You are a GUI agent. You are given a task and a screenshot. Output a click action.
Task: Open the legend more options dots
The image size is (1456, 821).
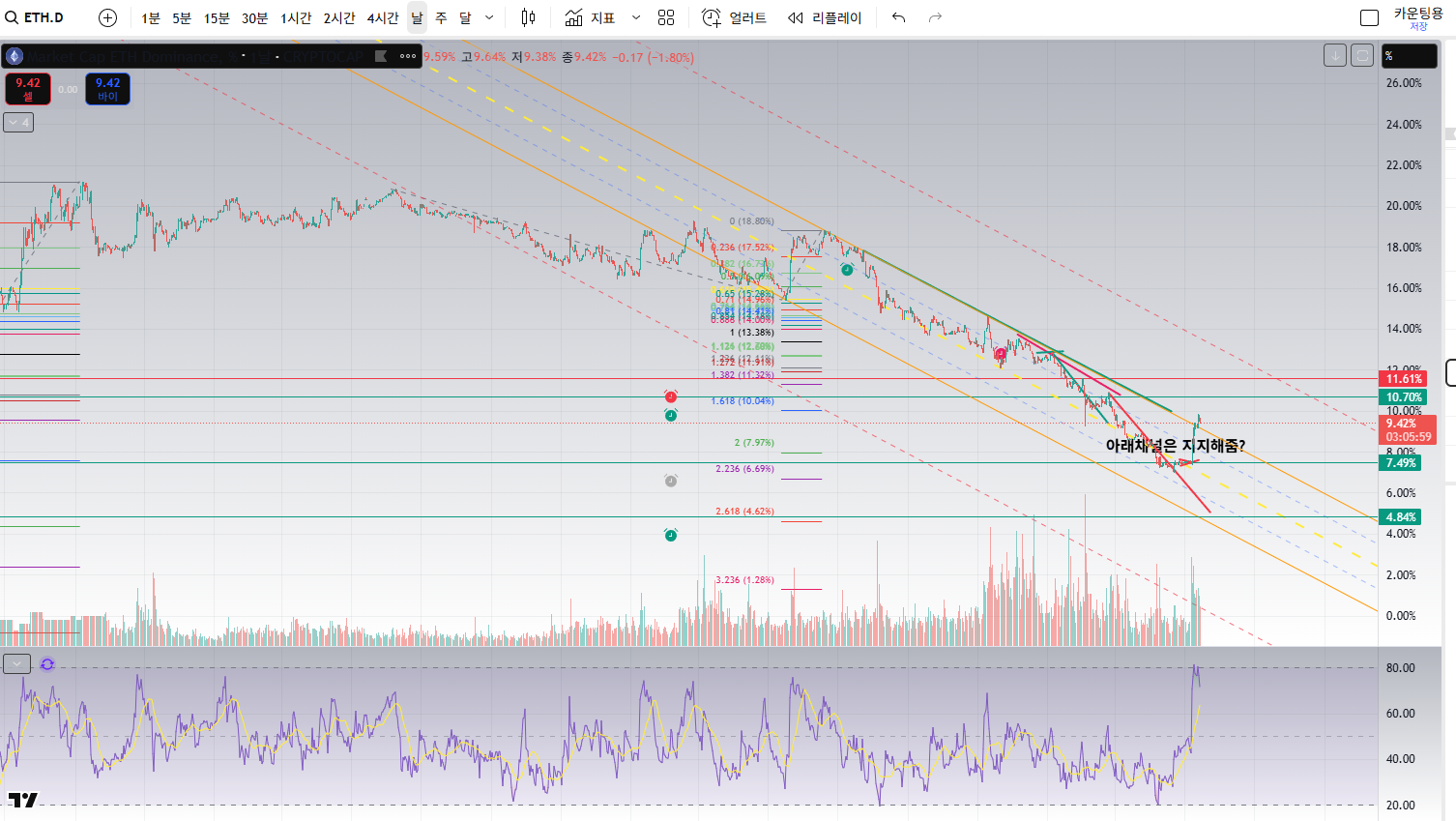tap(408, 56)
